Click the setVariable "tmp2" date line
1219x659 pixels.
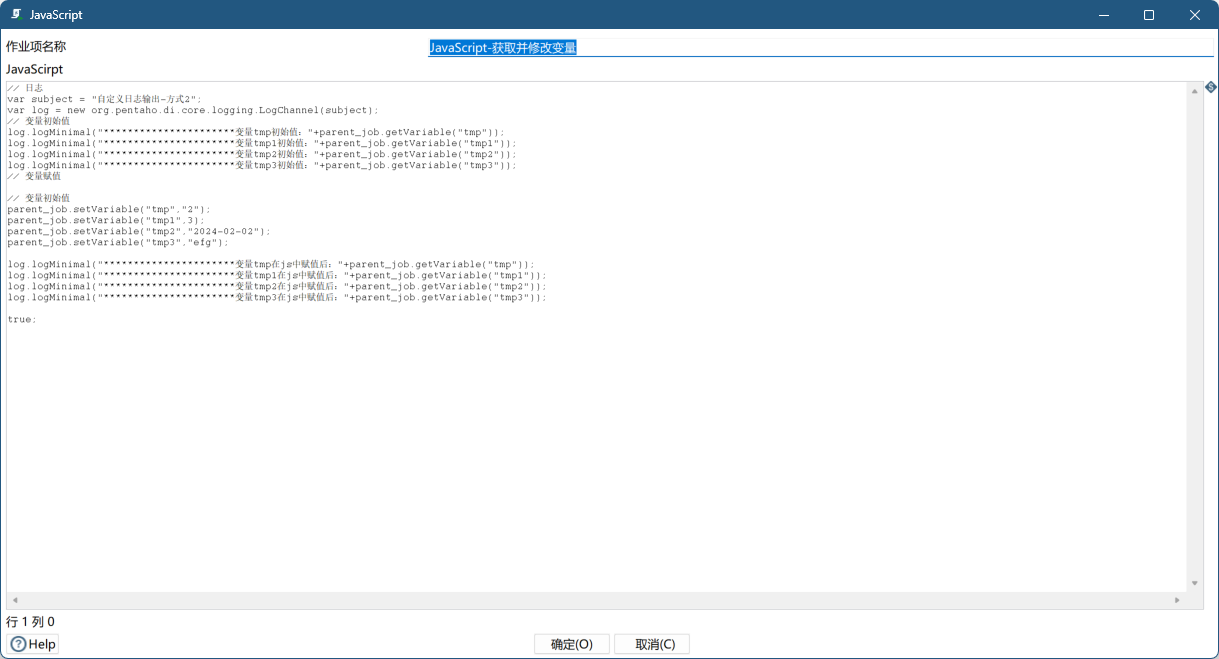click(139, 231)
